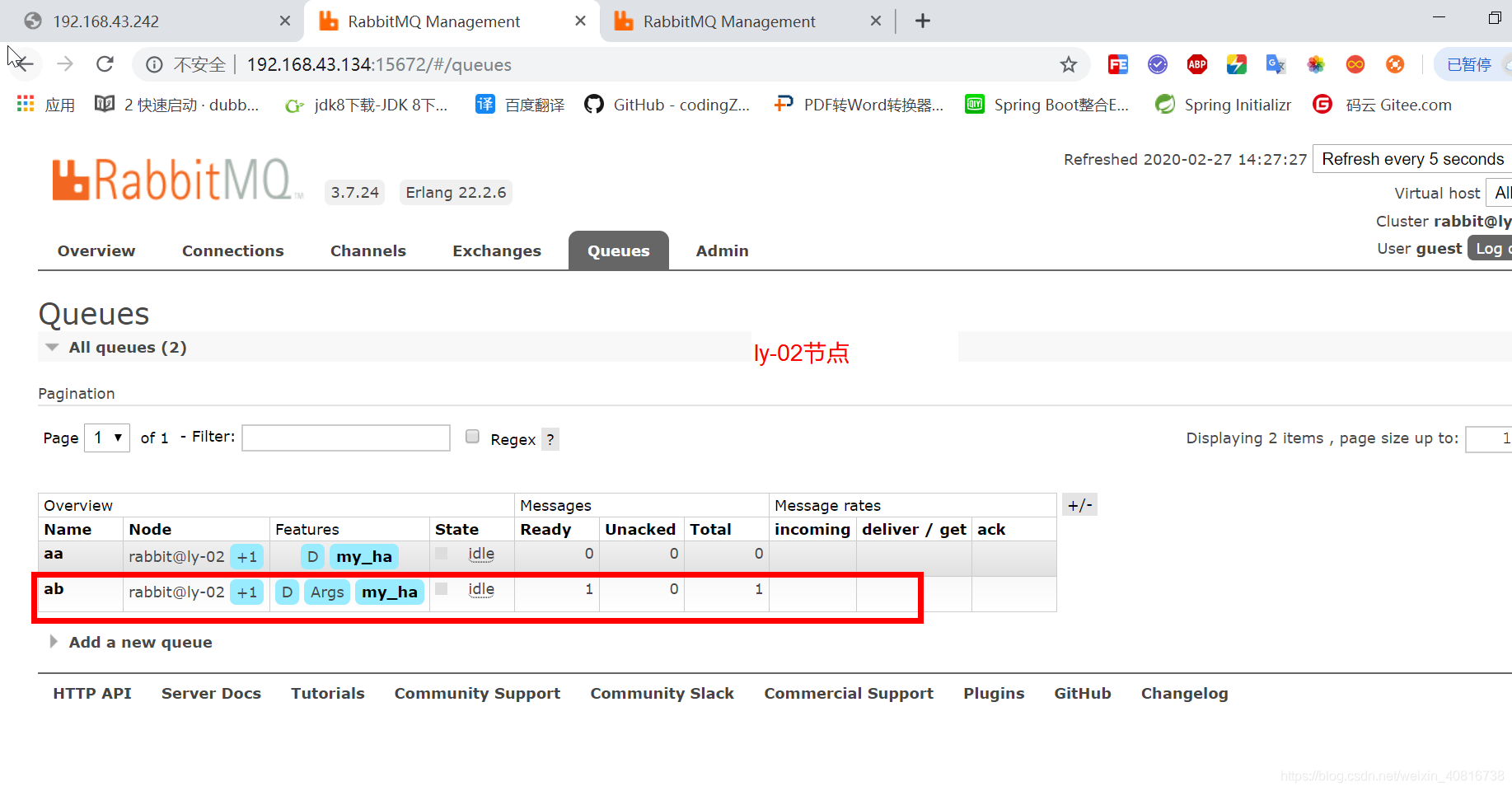Expand Add a new queue section
1512x791 pixels.
pyautogui.click(x=132, y=642)
